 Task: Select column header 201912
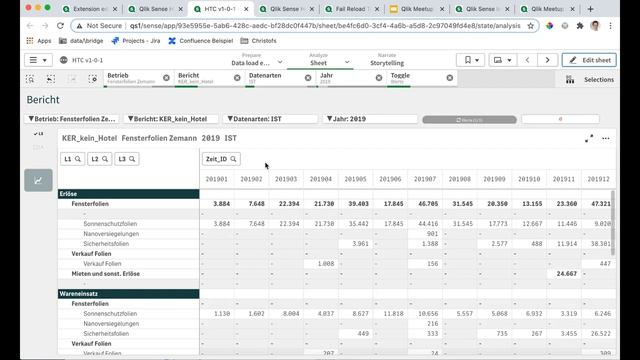point(598,179)
